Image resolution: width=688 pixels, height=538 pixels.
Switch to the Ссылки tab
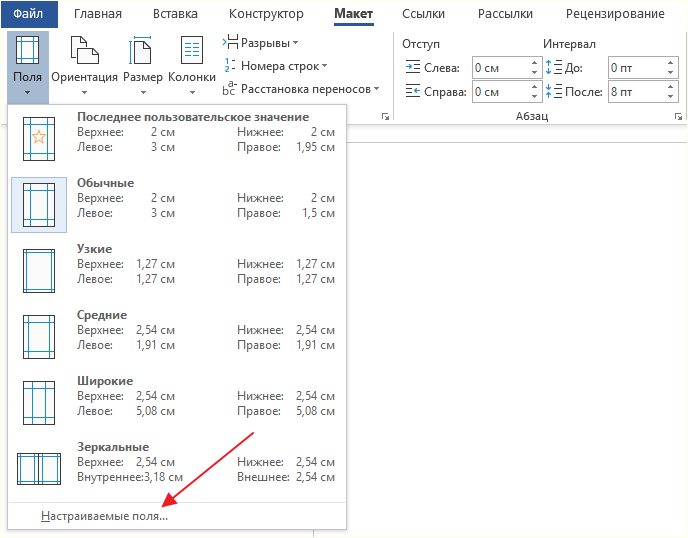click(423, 14)
